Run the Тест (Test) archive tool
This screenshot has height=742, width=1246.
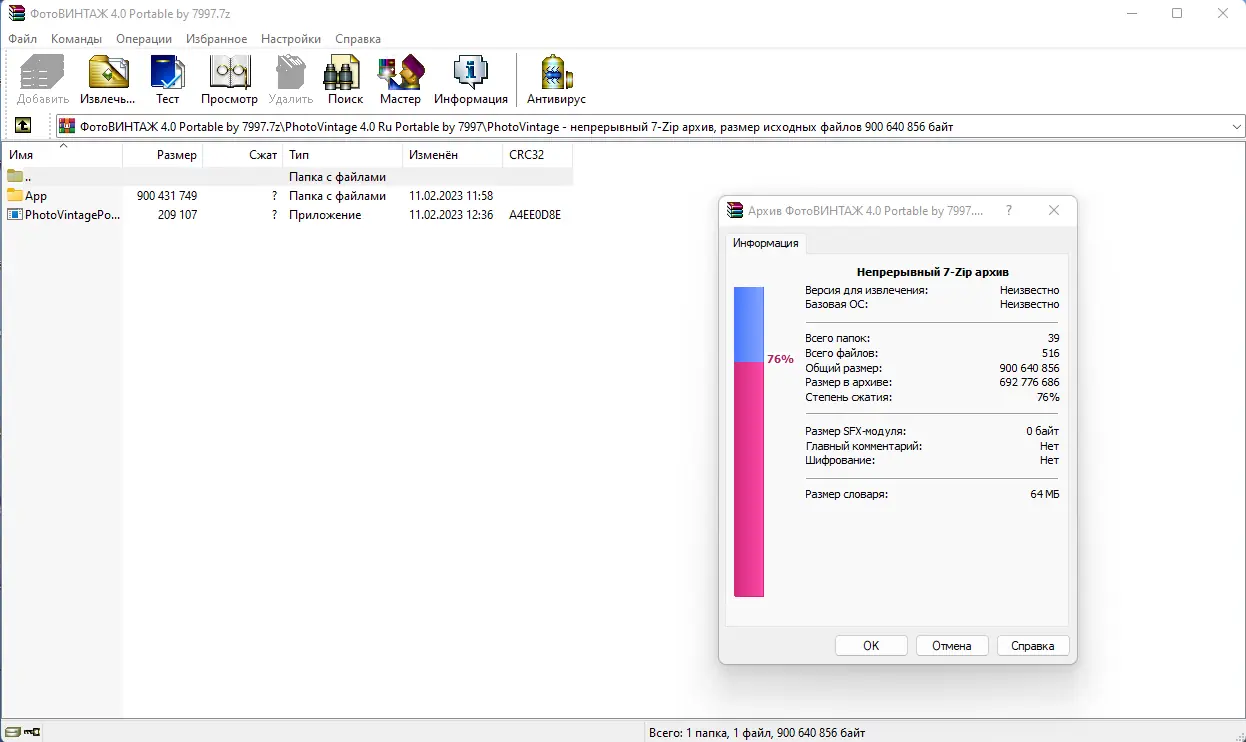pyautogui.click(x=167, y=72)
